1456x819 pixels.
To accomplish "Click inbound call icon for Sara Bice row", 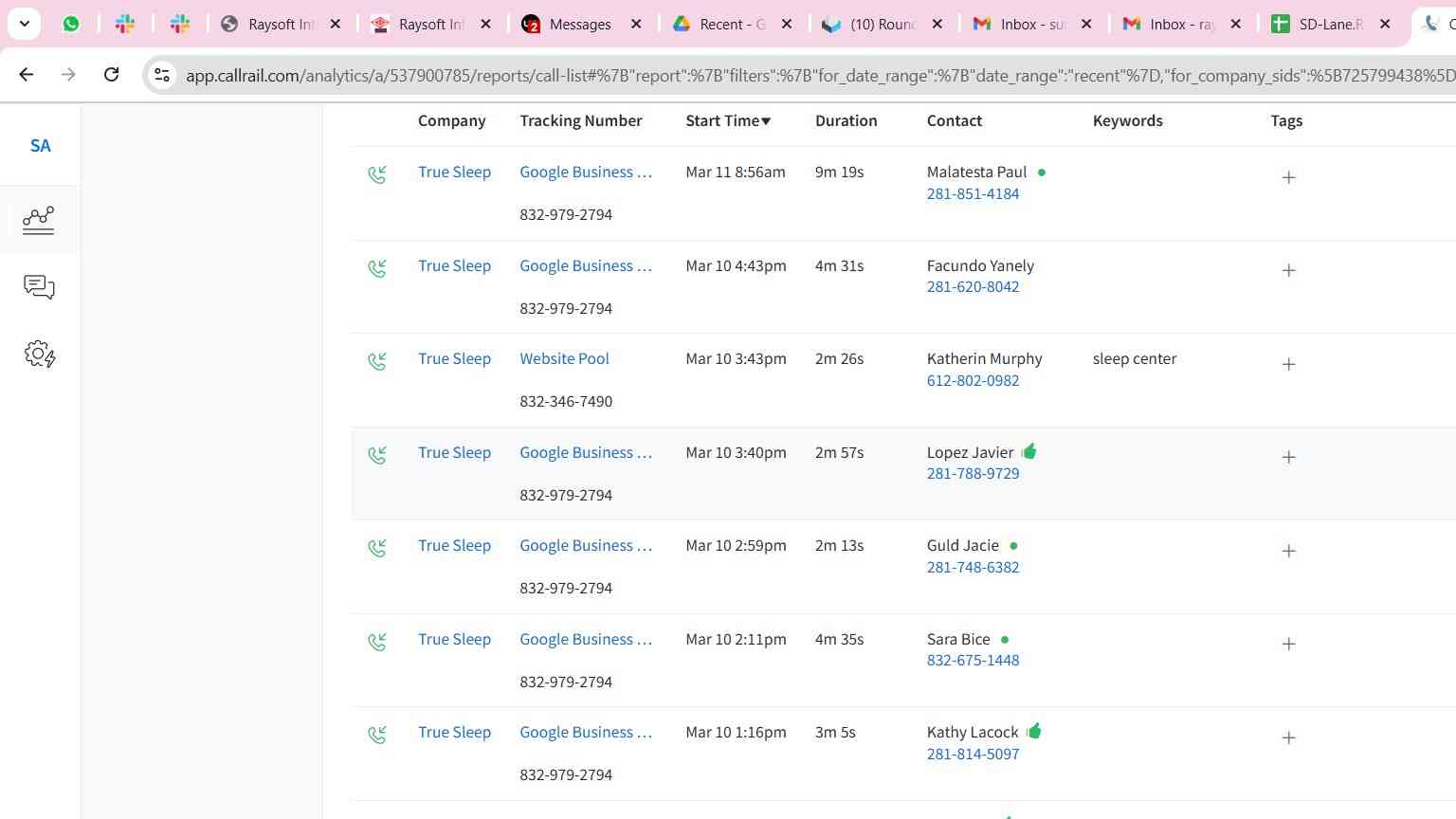I will (377, 642).
